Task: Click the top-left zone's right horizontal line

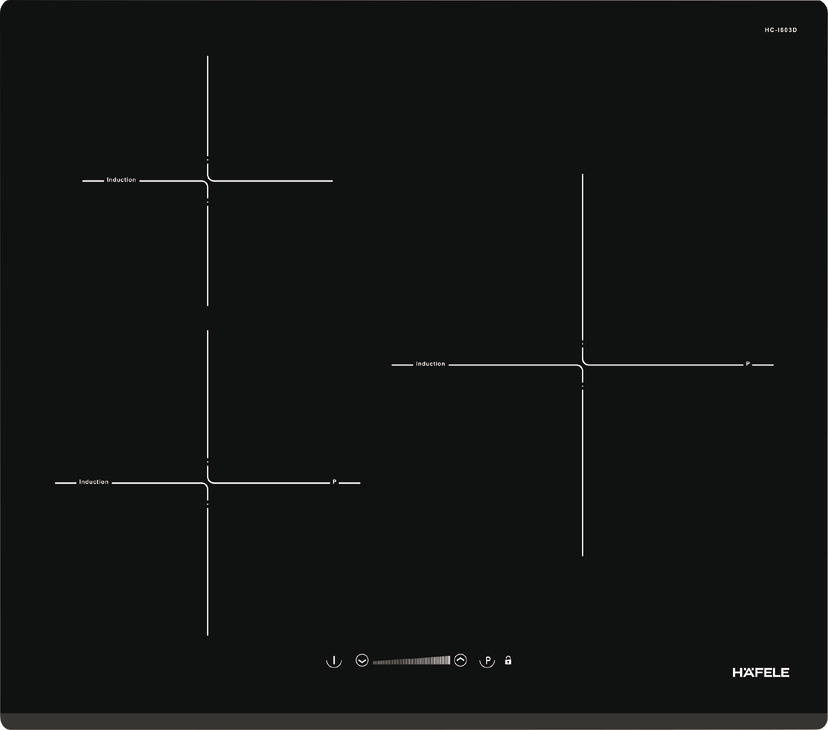Action: (x=272, y=181)
